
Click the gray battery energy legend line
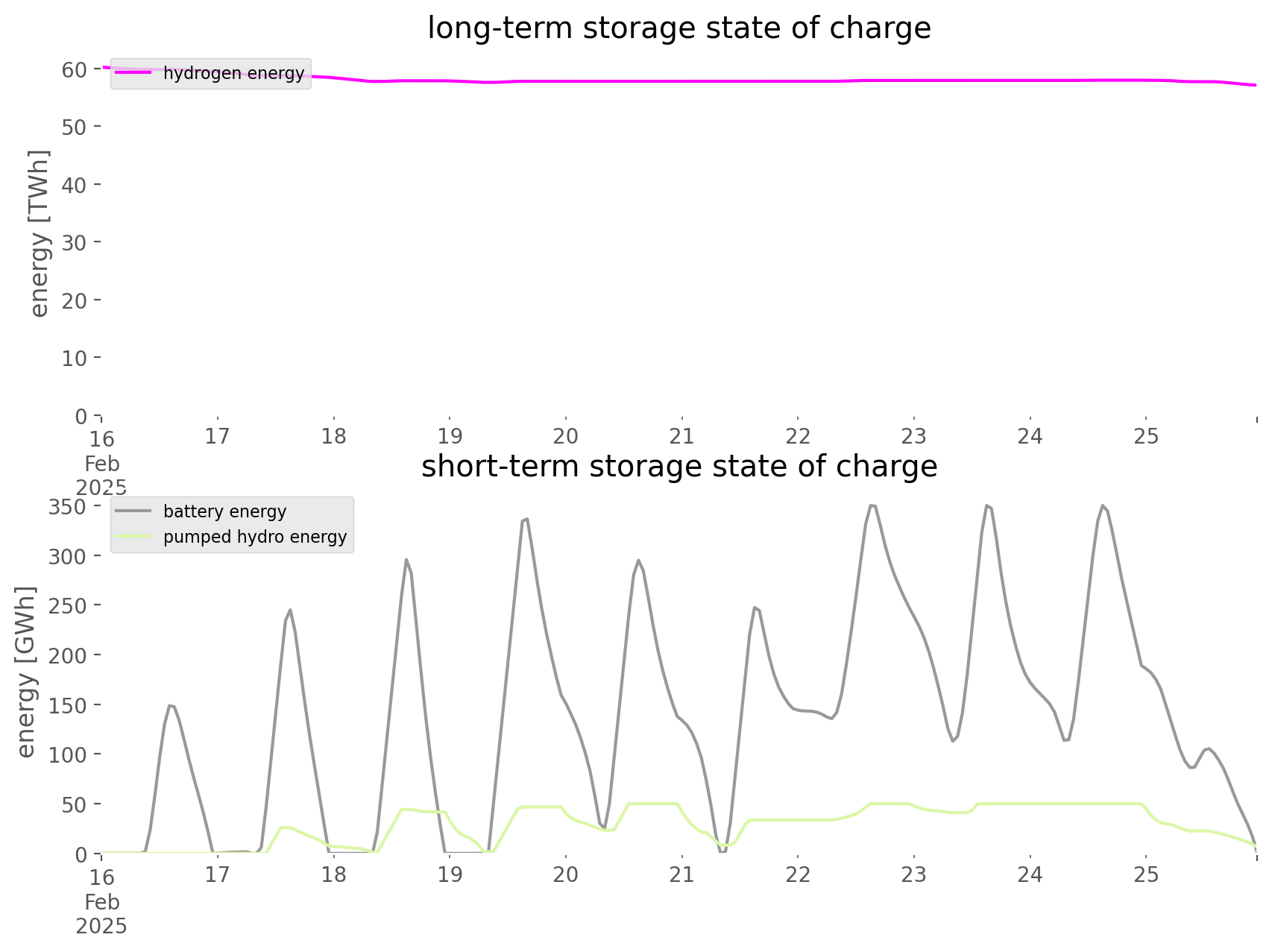click(x=134, y=511)
